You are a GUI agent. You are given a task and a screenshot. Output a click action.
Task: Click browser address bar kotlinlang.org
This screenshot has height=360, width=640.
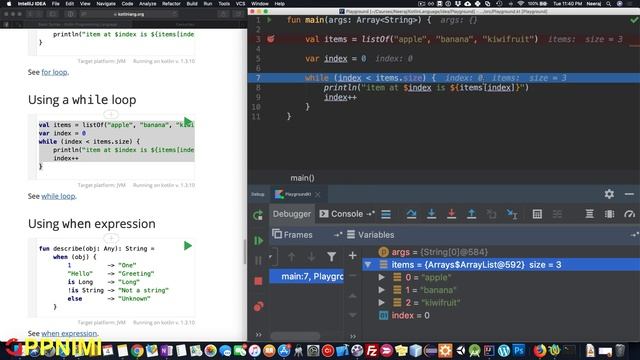tap(129, 14)
